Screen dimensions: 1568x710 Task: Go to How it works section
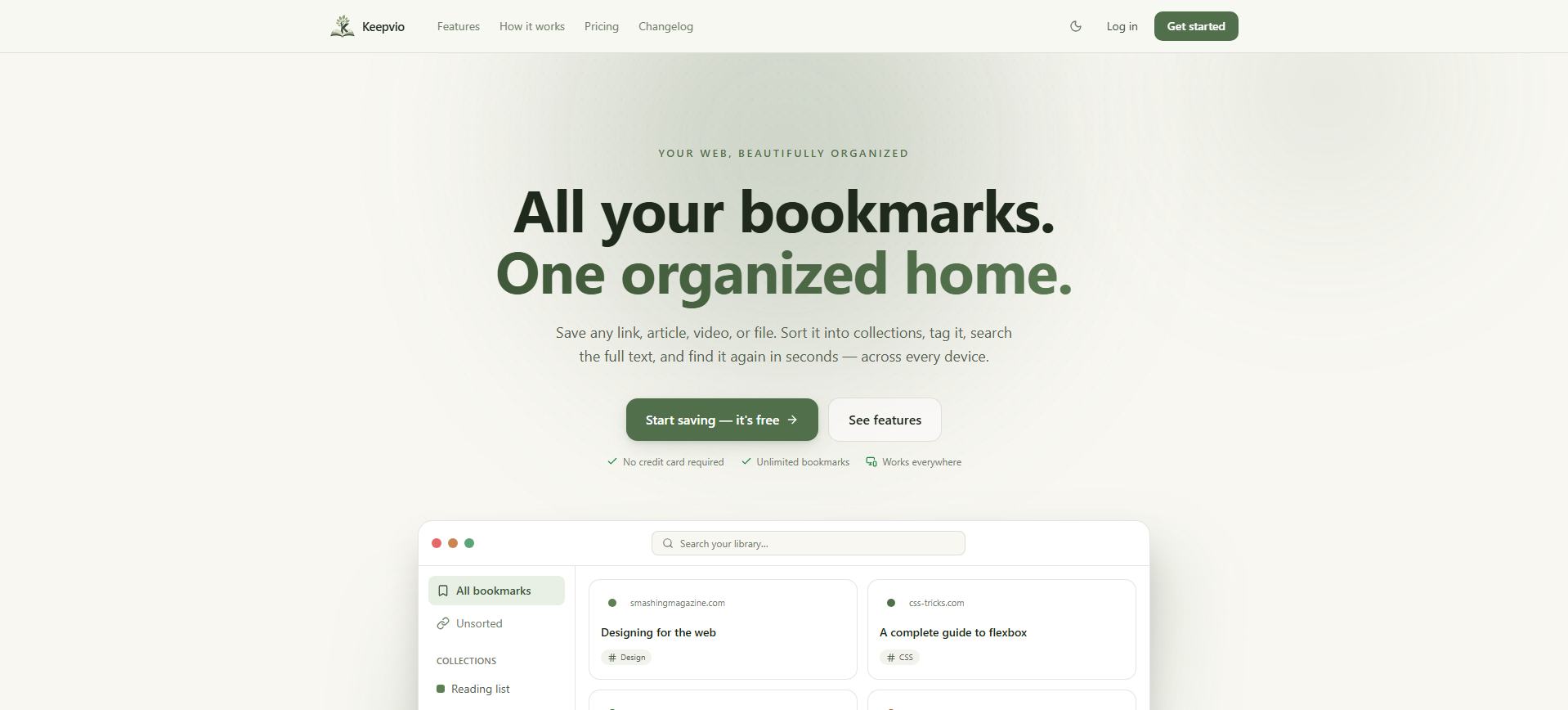(532, 26)
